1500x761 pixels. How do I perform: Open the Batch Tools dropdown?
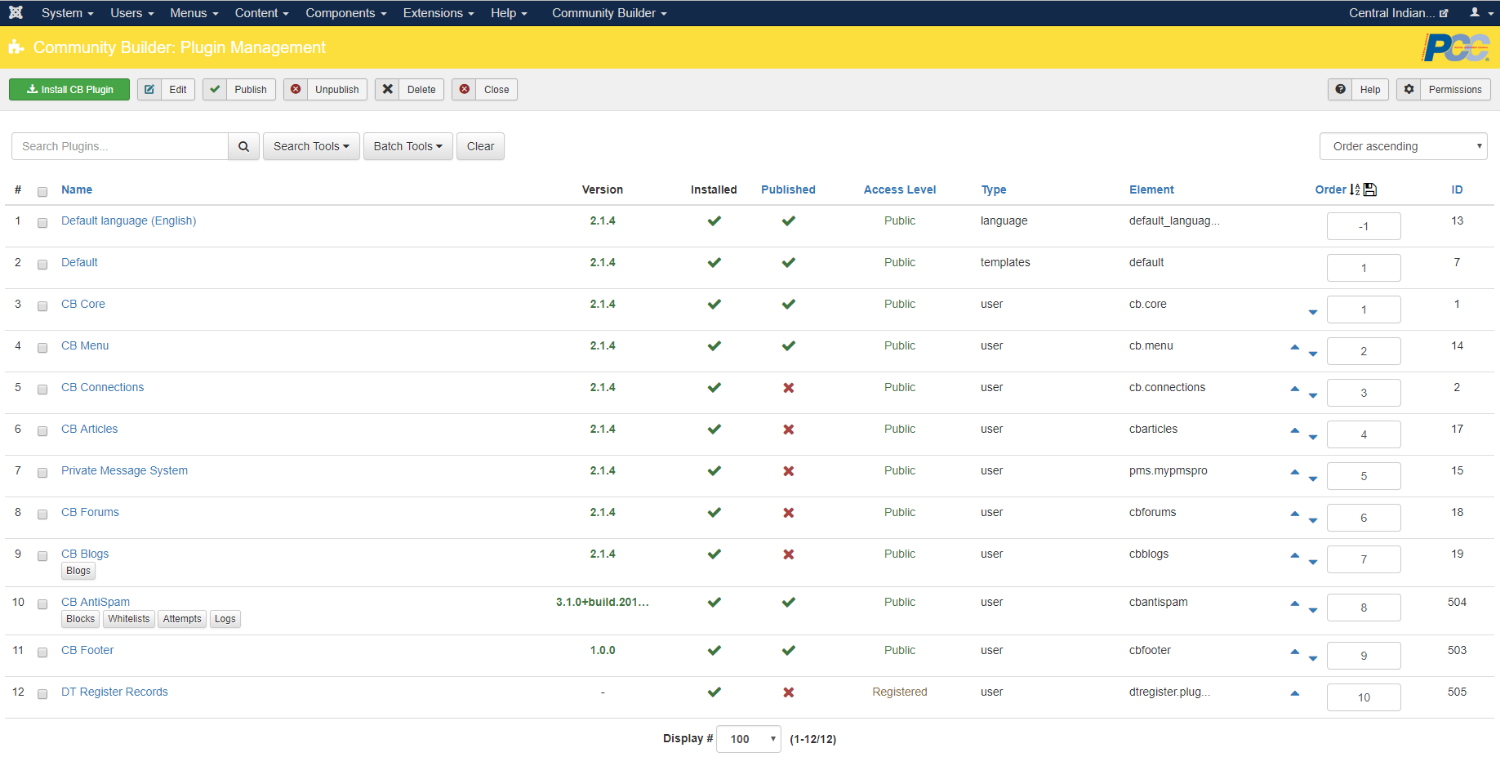tap(408, 146)
